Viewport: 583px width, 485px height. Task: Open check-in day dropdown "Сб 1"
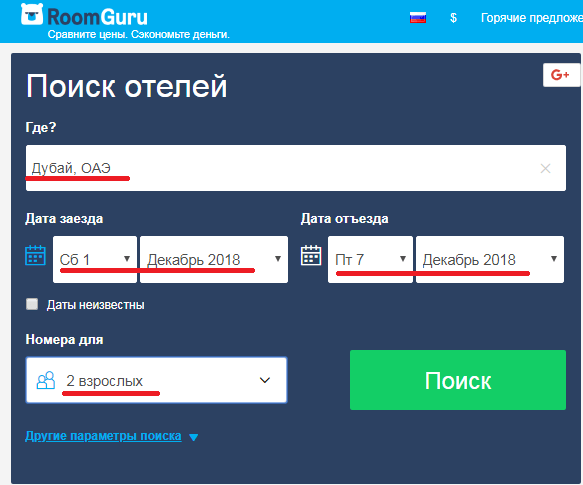tap(95, 259)
